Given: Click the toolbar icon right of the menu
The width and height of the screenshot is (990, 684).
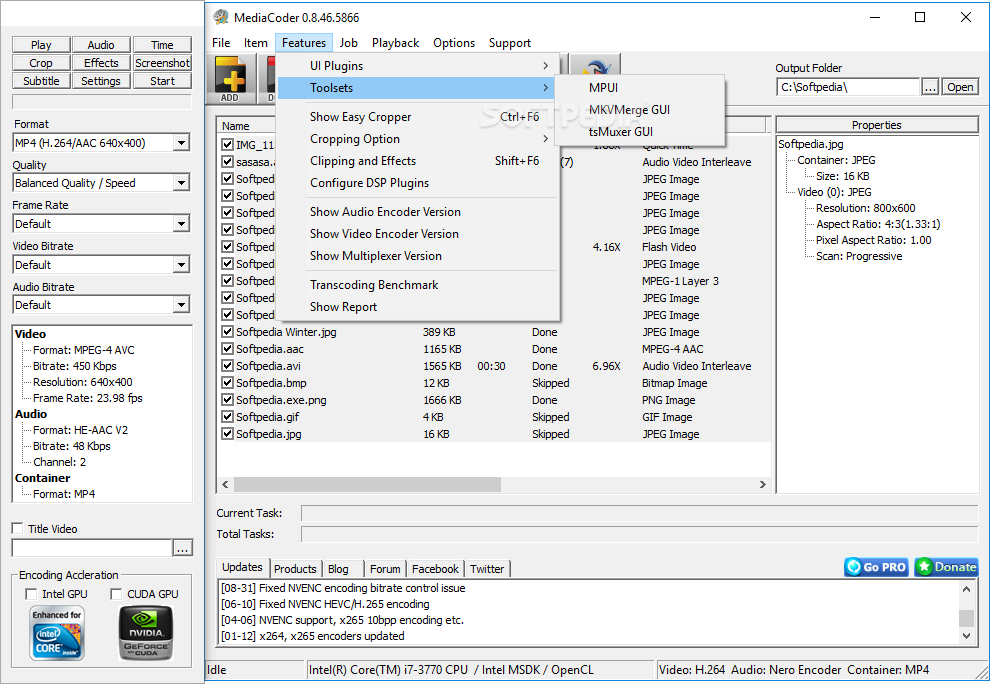Looking at the screenshot, I should coord(595,66).
